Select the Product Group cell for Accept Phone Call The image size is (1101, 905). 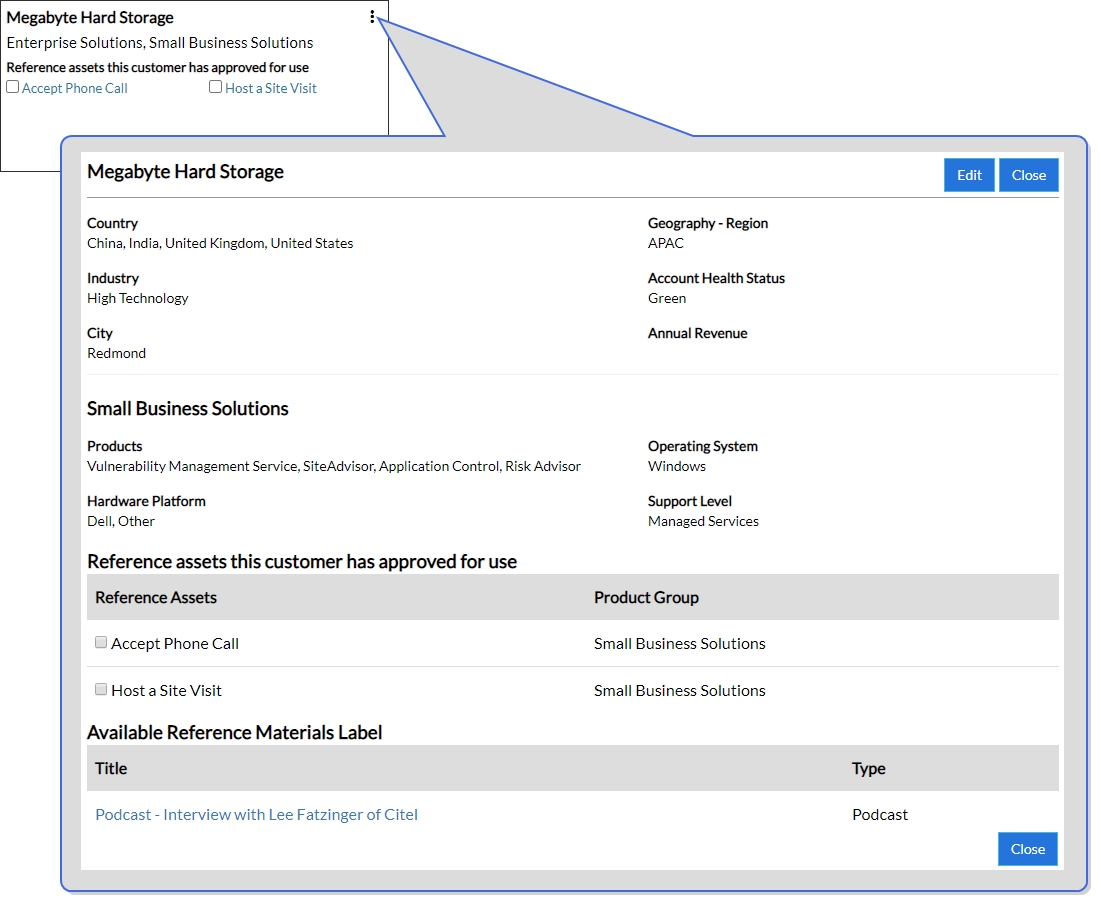680,644
